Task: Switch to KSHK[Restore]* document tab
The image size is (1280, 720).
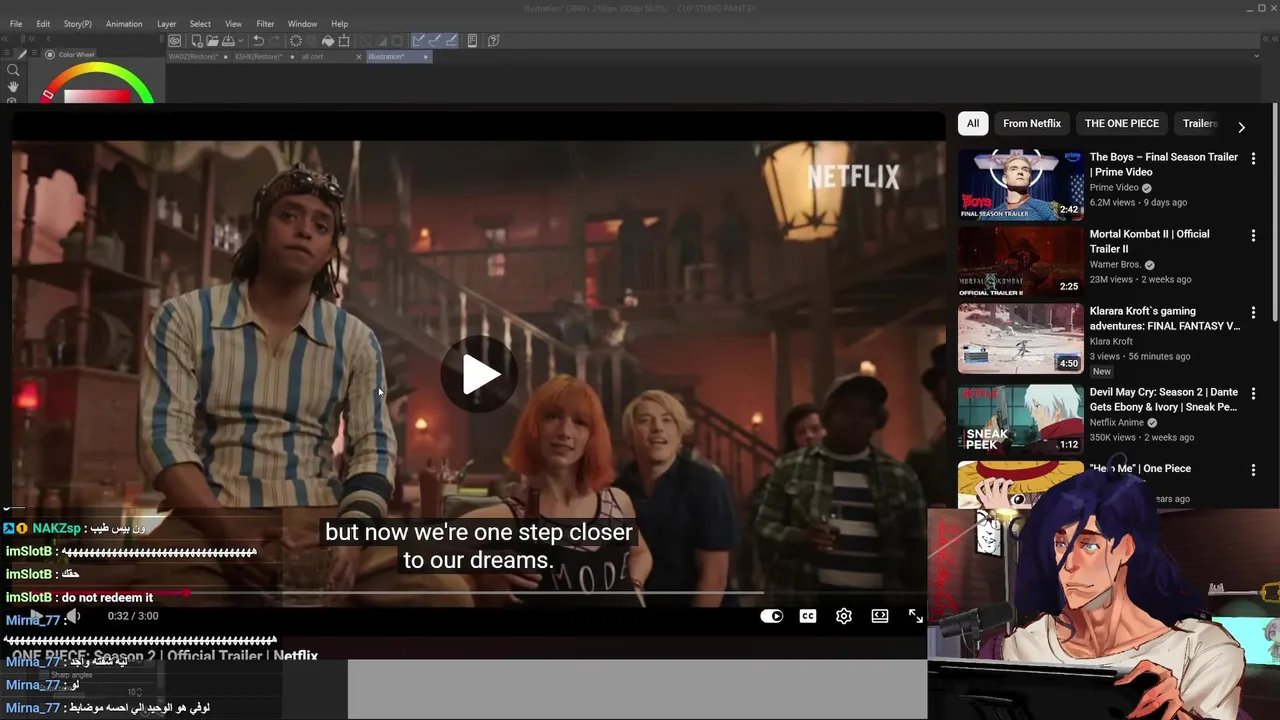Action: point(265,57)
